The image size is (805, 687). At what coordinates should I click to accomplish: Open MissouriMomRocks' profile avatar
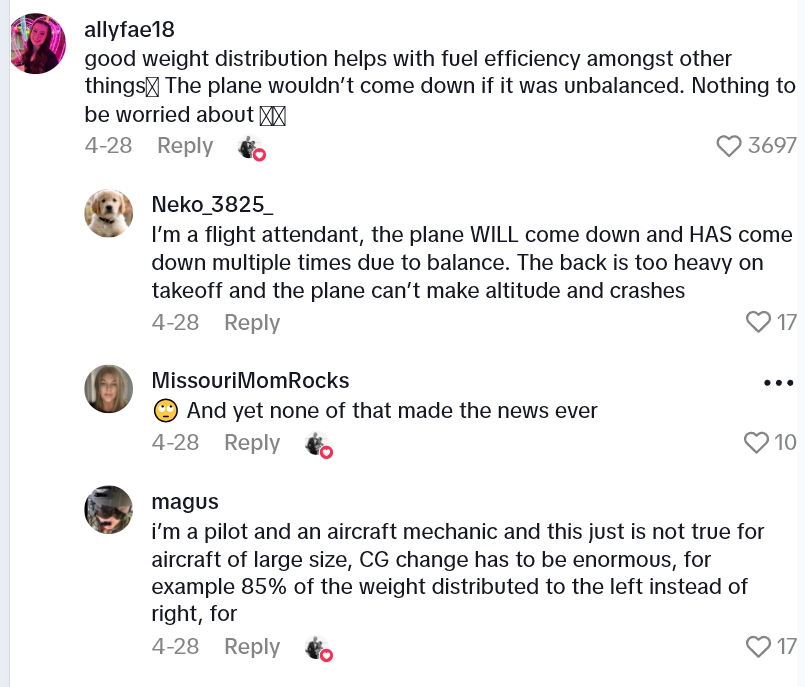point(109,388)
